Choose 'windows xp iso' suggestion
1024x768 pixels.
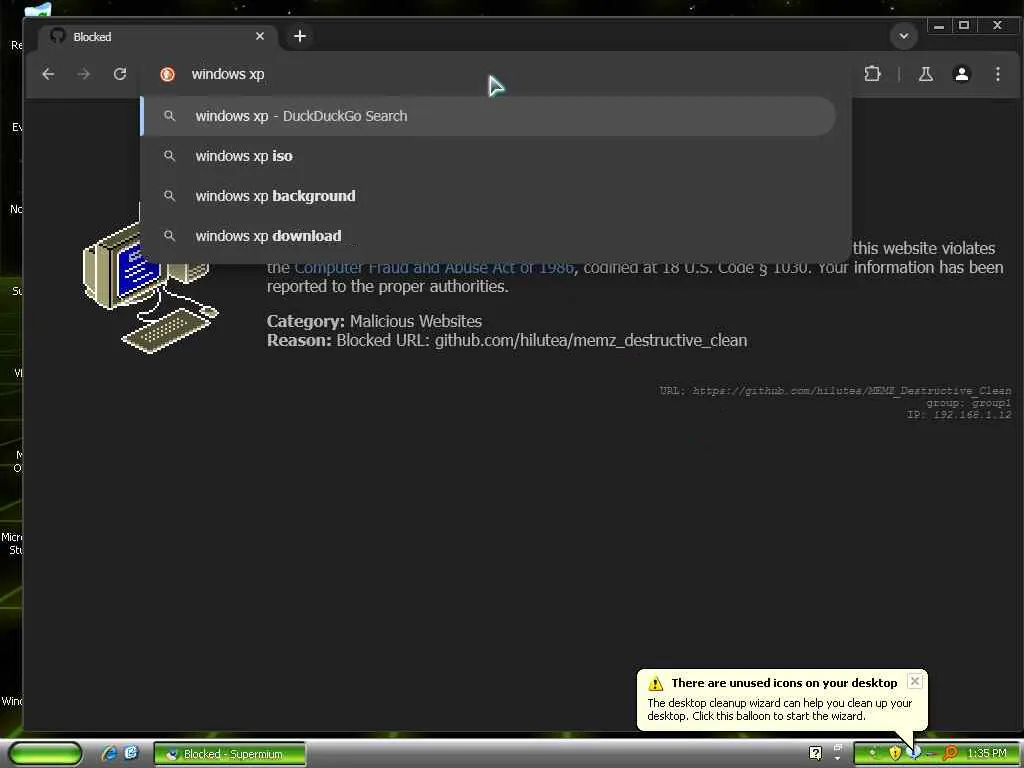click(488, 156)
